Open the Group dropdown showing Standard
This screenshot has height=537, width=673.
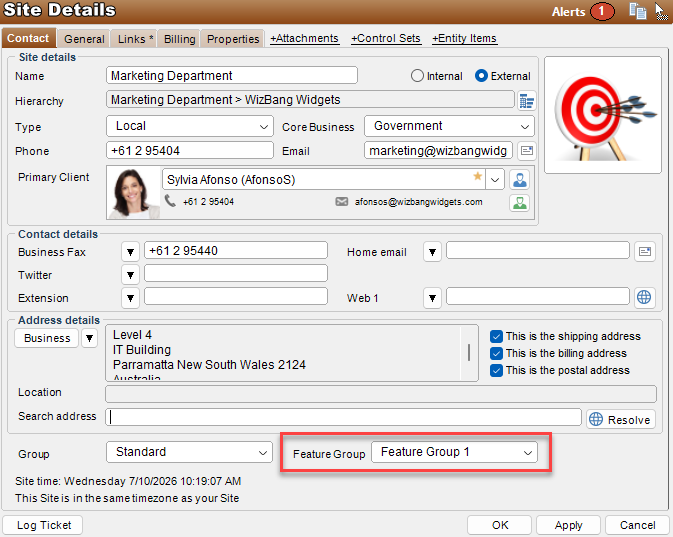[189, 452]
